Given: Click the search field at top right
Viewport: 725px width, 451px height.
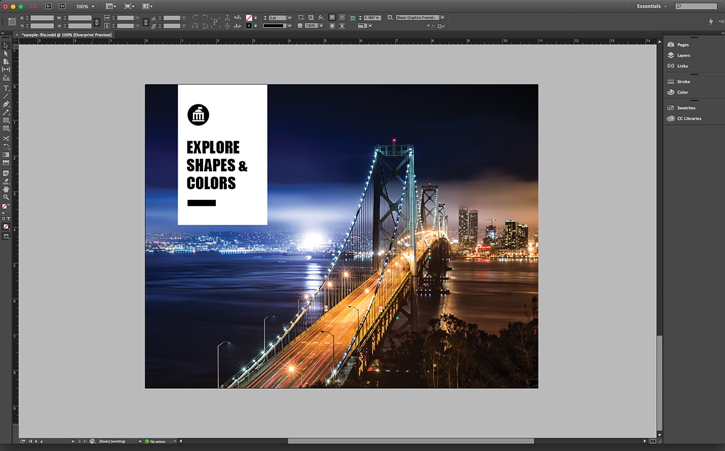Looking at the screenshot, I should pos(698,6).
